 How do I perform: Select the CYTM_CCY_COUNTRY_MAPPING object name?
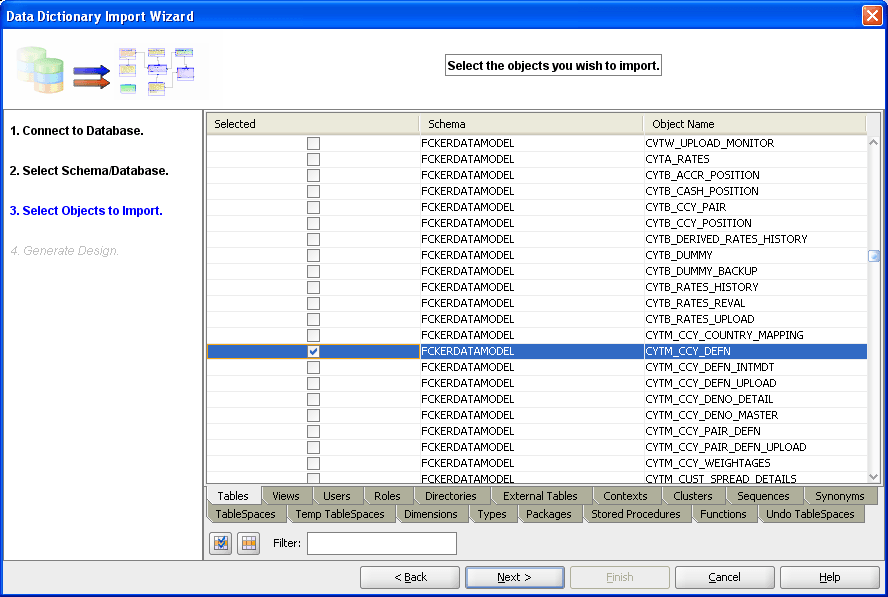tap(724, 335)
